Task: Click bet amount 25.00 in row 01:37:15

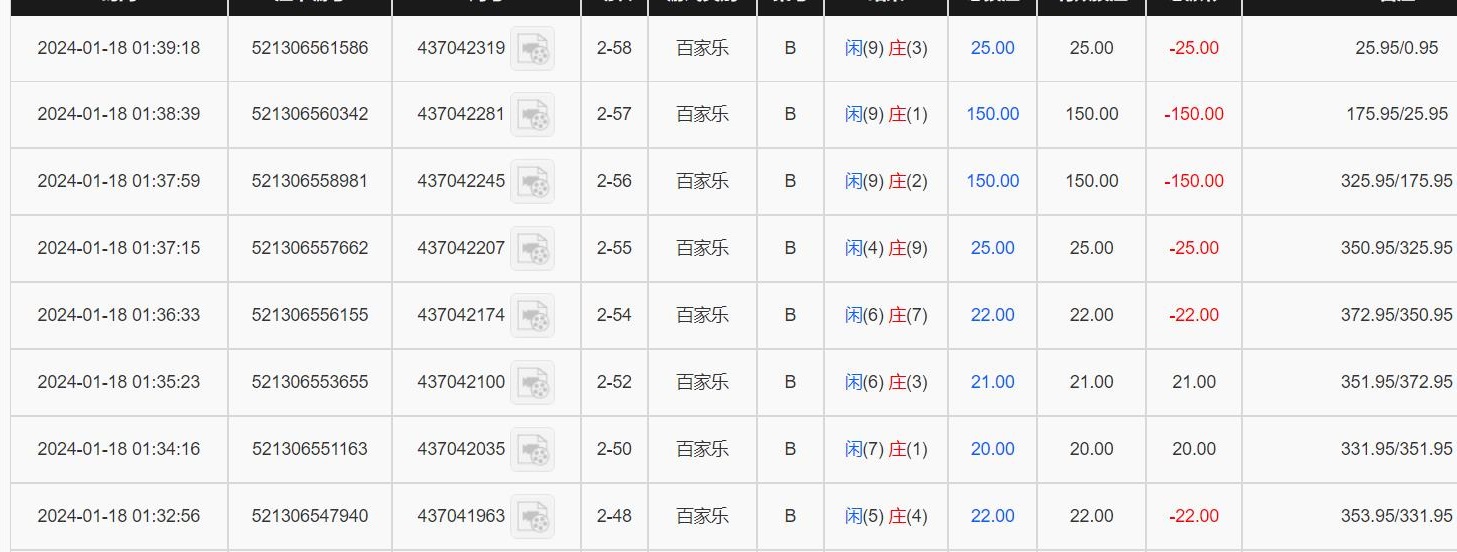Action: [992, 248]
